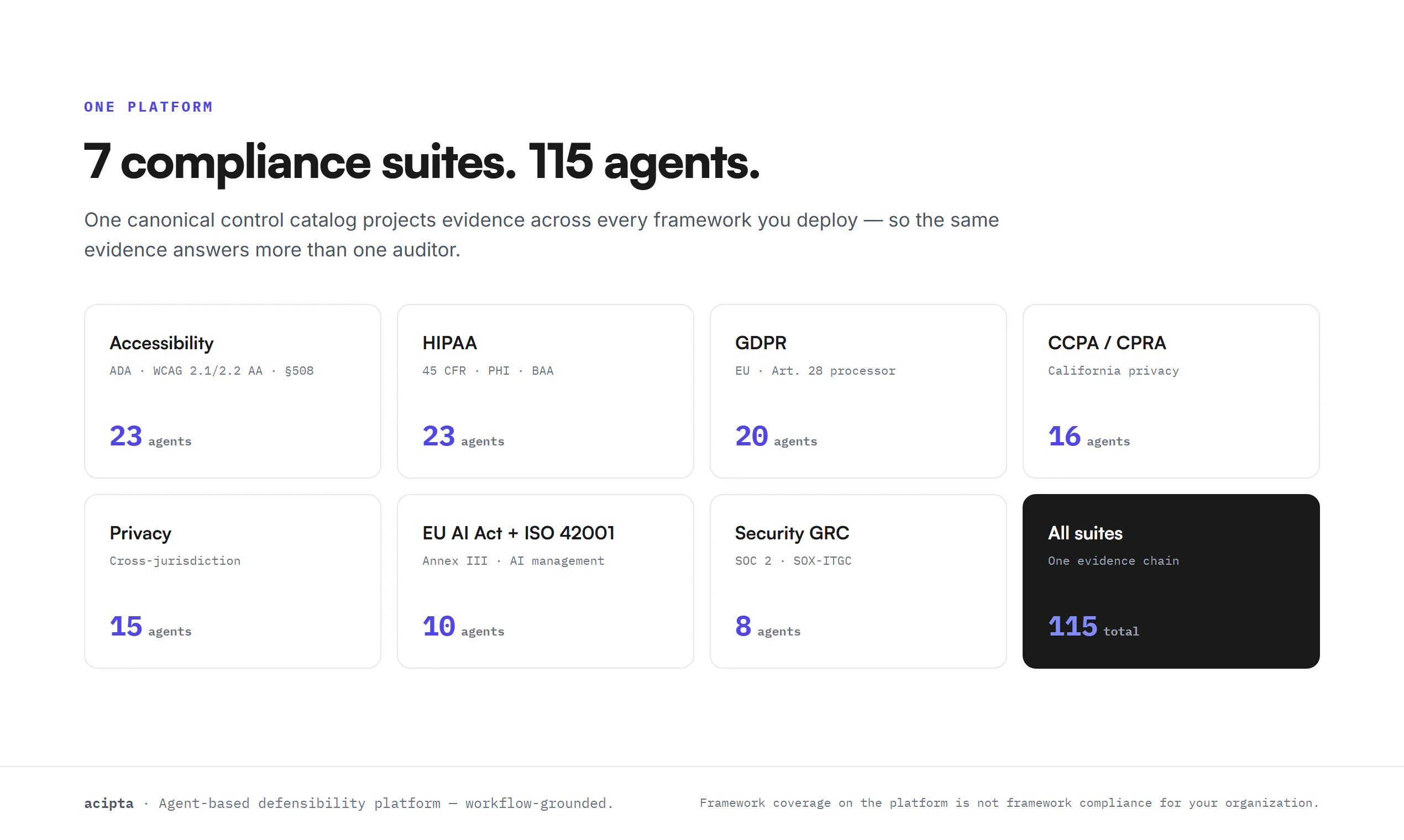This screenshot has width=1404, height=840.
Task: Open the Security GRC card
Action: (x=858, y=581)
